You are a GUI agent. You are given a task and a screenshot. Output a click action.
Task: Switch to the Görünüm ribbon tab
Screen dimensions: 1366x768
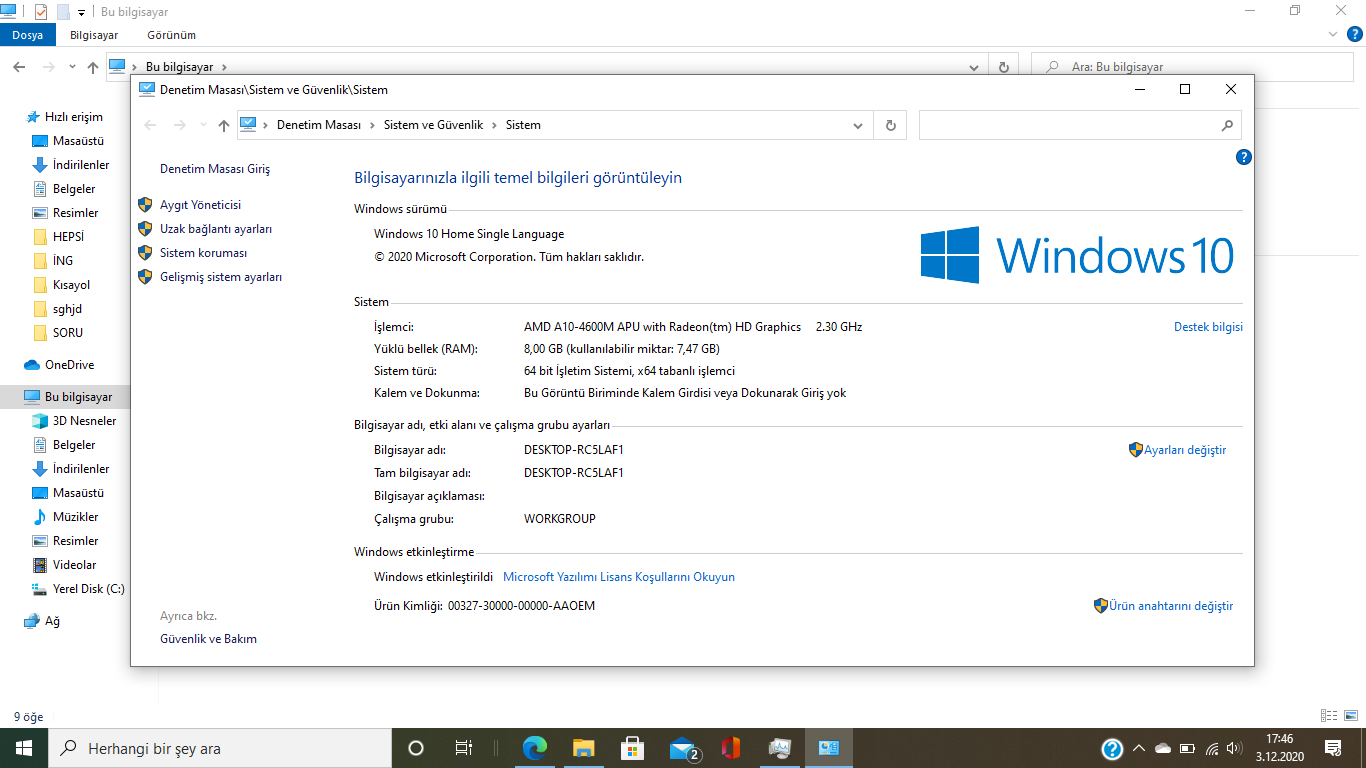coord(171,35)
